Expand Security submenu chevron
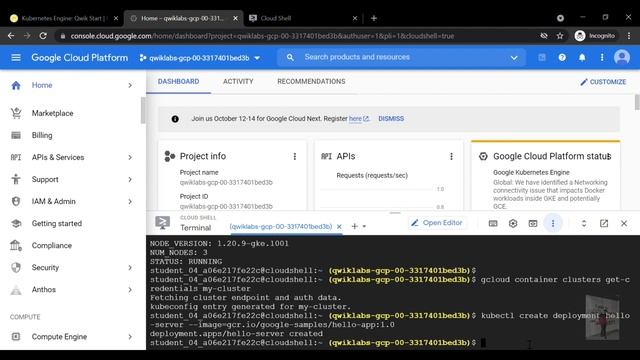Viewport: 640px width, 360px height. [130, 268]
